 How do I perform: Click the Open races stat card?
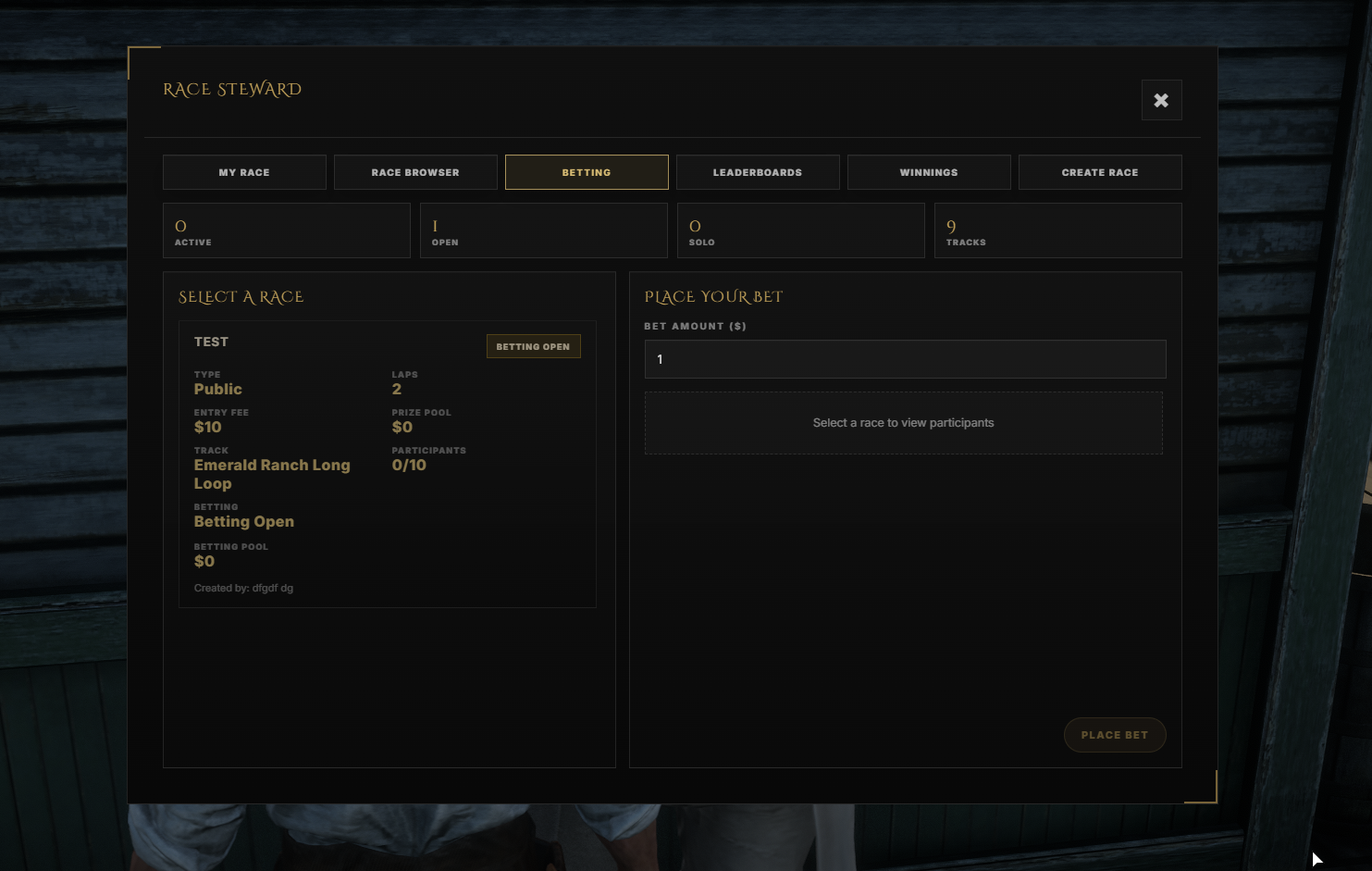click(x=544, y=230)
